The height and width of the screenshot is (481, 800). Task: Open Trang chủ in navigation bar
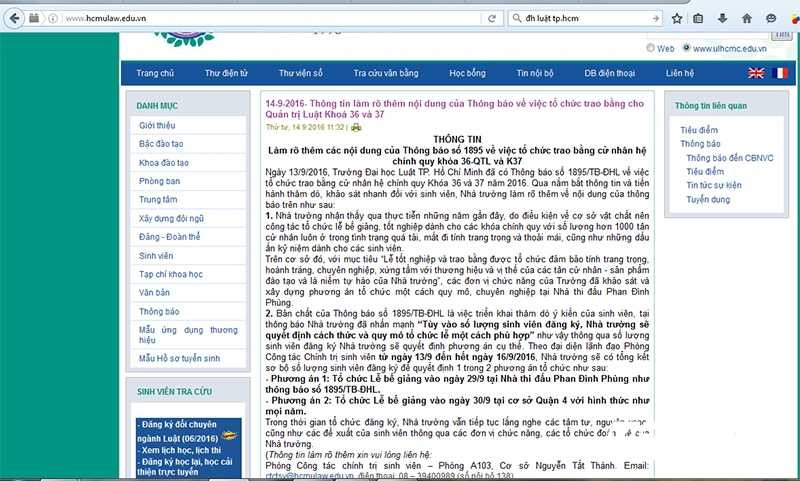[x=155, y=73]
